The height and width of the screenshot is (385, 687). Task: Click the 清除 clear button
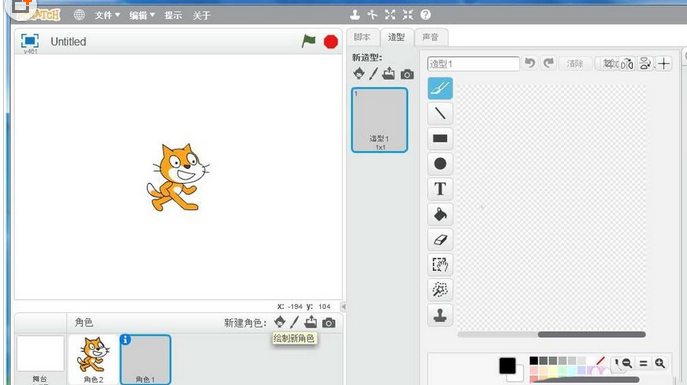click(x=575, y=64)
